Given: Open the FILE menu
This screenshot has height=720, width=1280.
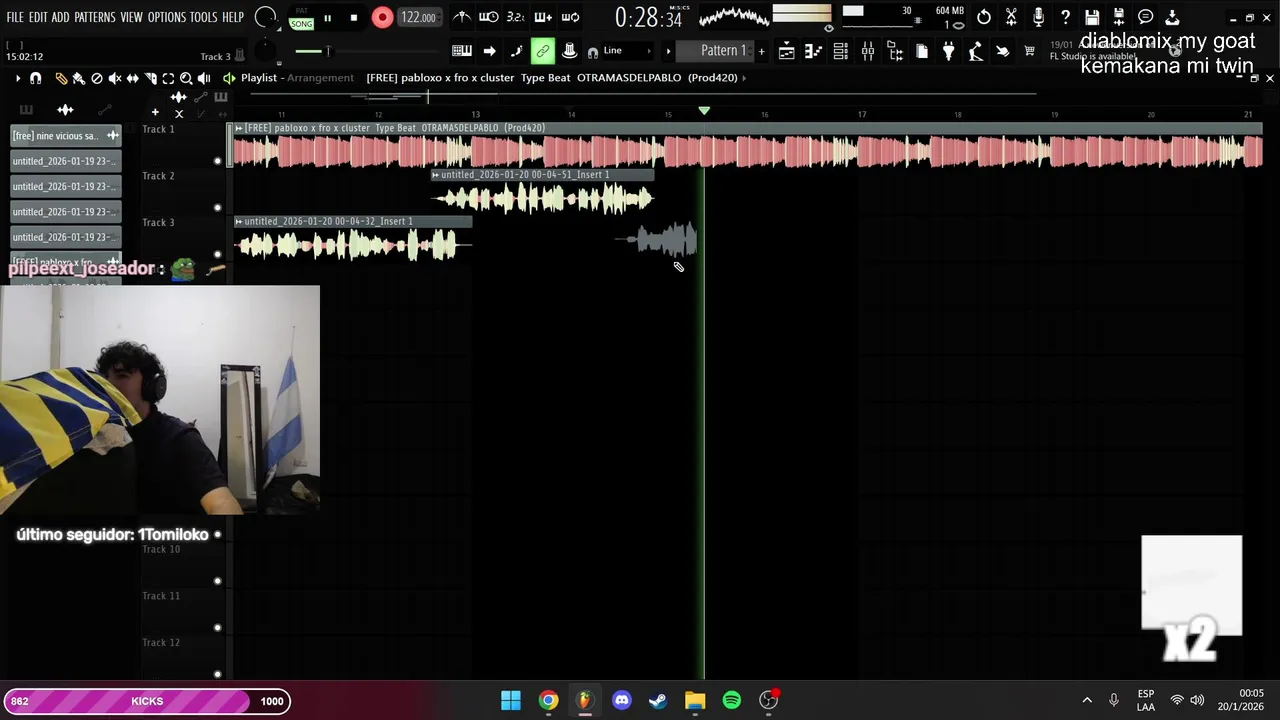Looking at the screenshot, I should [x=15, y=17].
